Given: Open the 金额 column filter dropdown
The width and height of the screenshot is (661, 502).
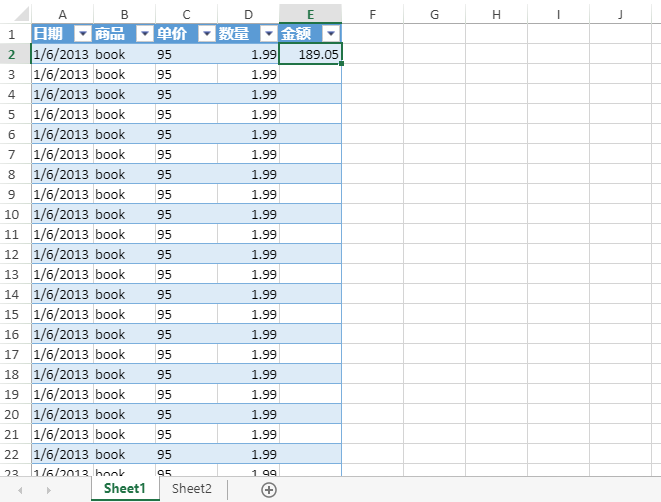Looking at the screenshot, I should pos(331,33).
